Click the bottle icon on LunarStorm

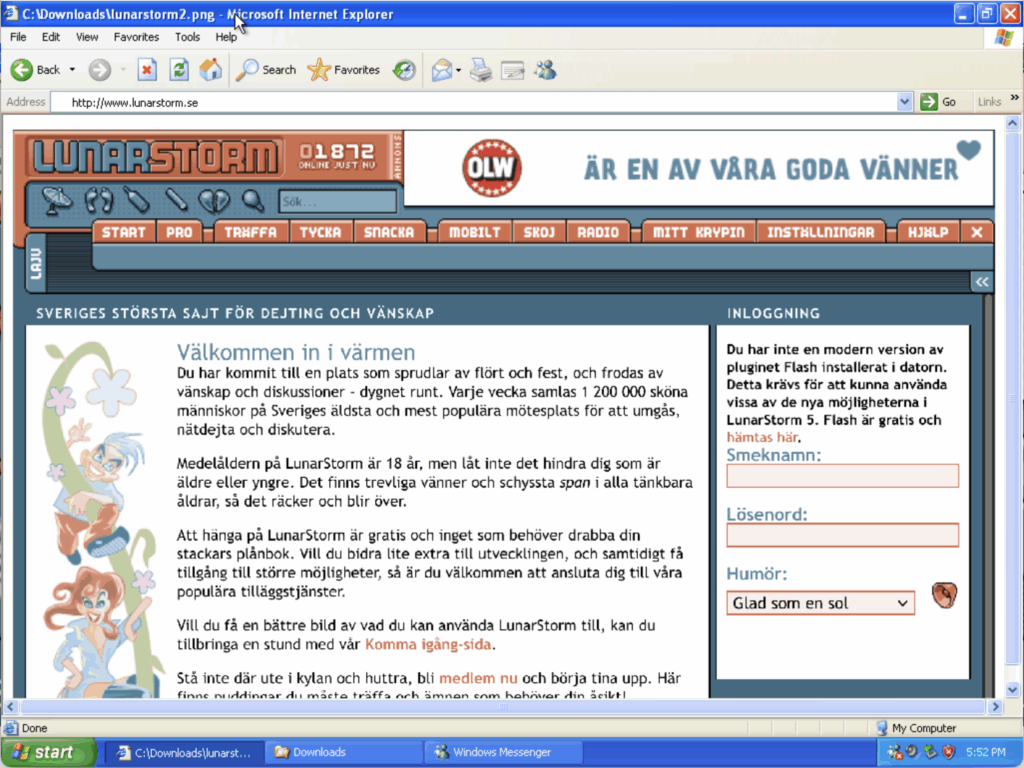(x=137, y=200)
